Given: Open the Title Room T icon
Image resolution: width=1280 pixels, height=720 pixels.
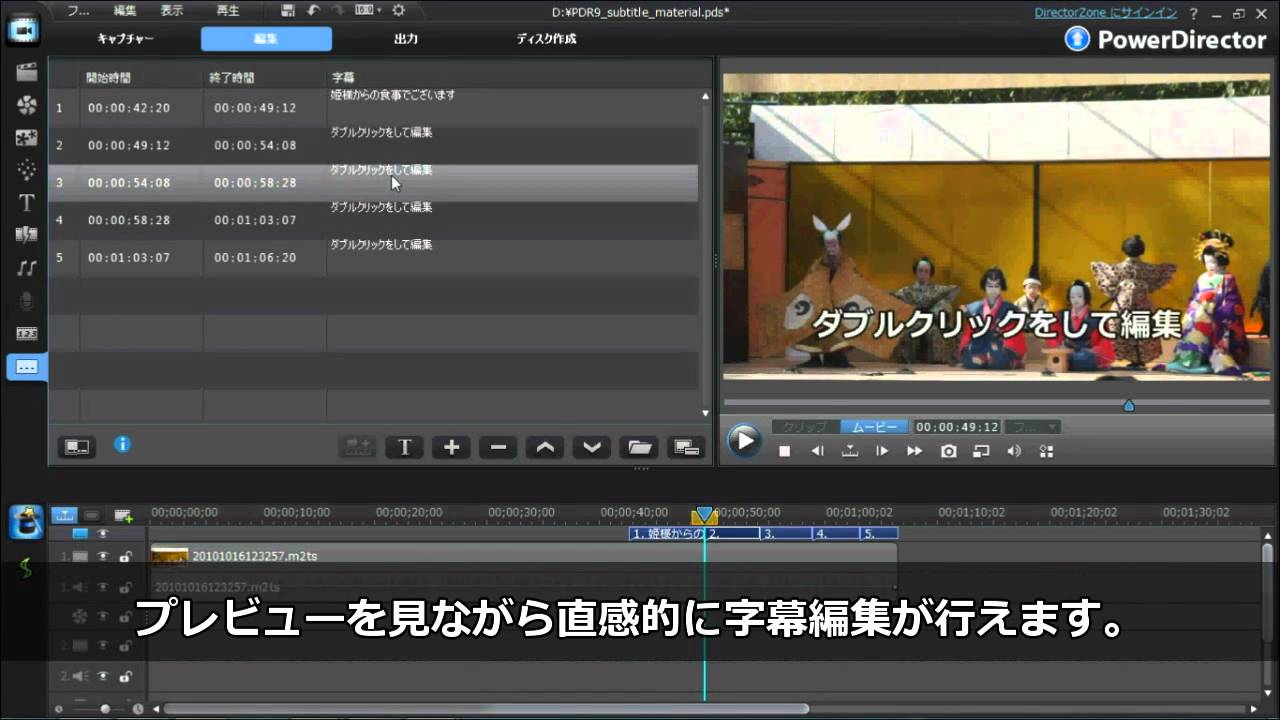Looking at the screenshot, I should pyautogui.click(x=27, y=203).
